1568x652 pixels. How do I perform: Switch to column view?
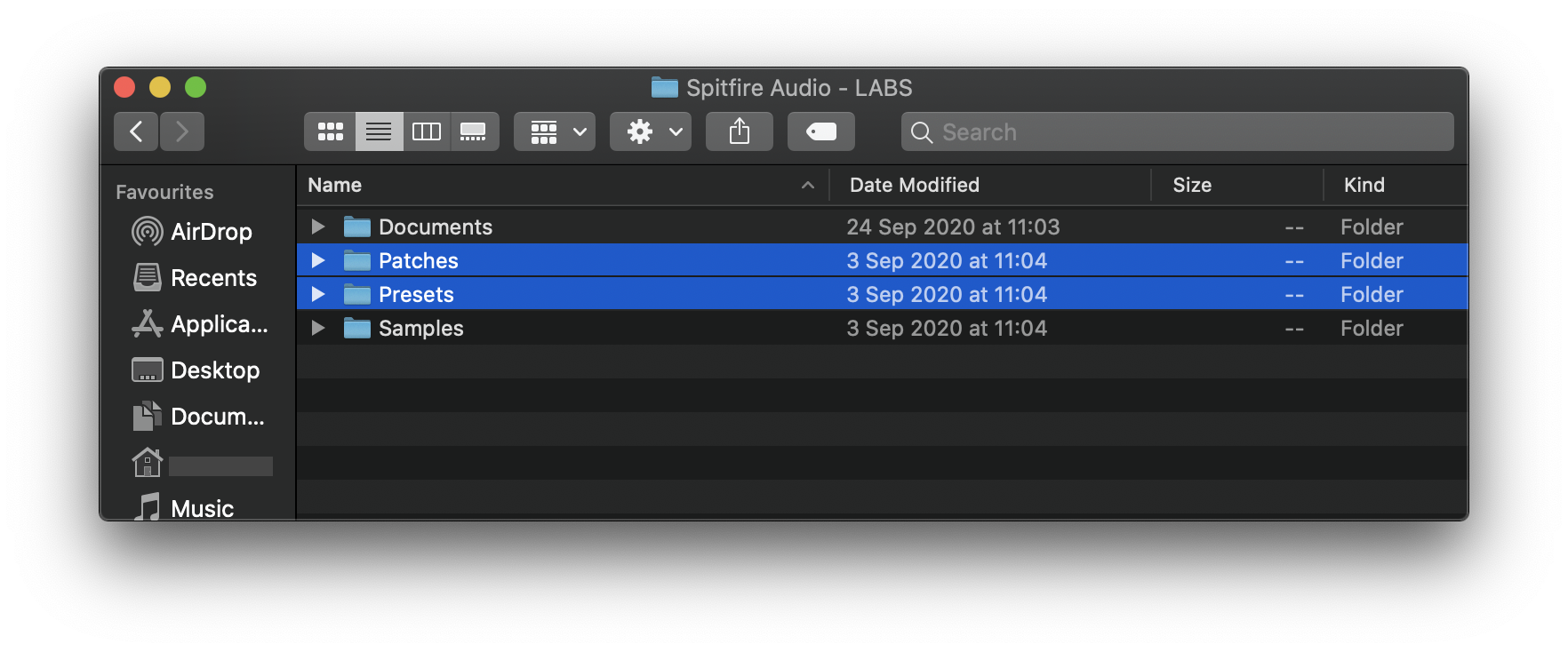point(427,131)
